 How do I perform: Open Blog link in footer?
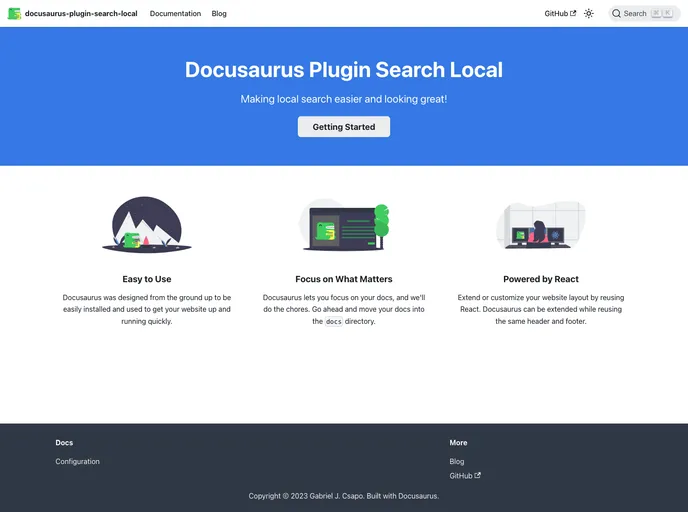[x=457, y=462]
